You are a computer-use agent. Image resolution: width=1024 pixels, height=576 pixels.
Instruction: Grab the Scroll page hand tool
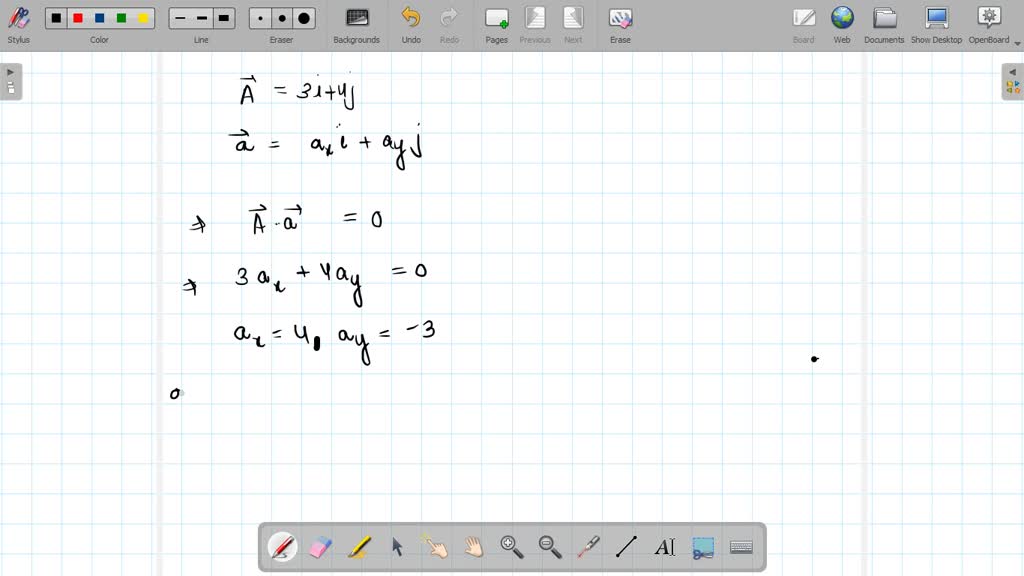(473, 546)
